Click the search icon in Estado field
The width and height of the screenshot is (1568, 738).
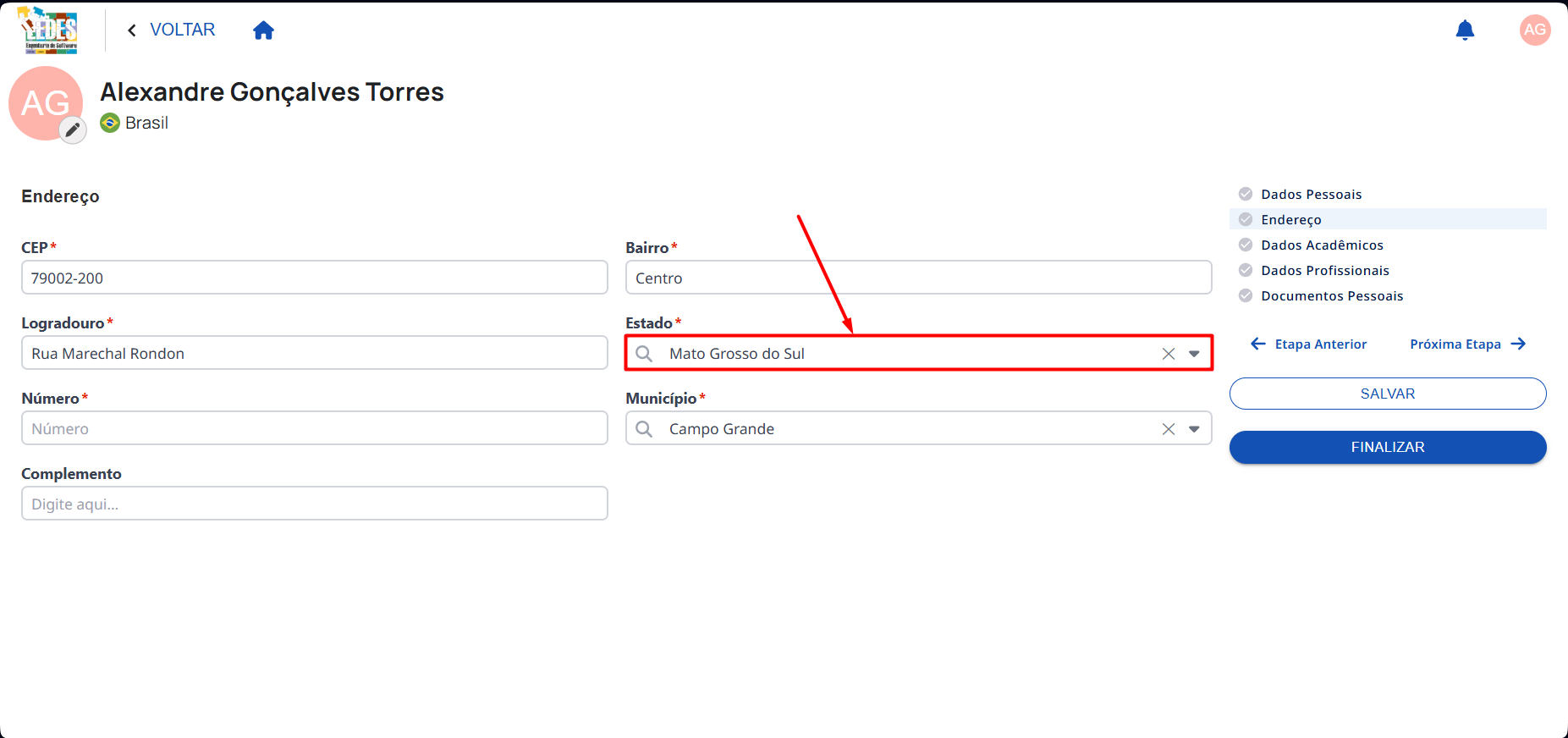pyautogui.click(x=644, y=354)
